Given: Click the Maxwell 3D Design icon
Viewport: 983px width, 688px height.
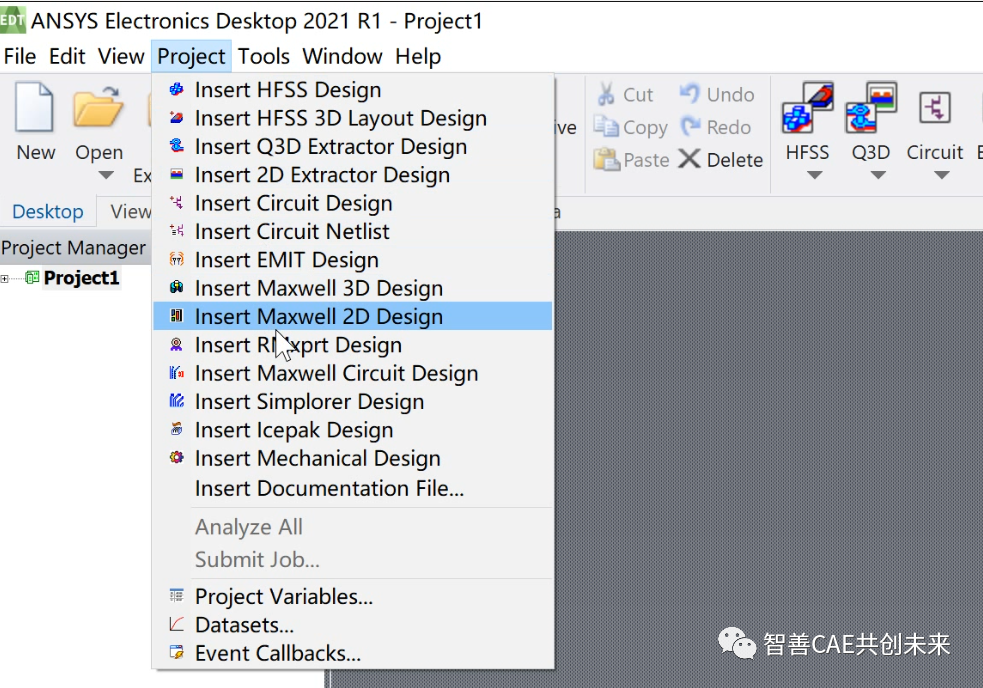Looking at the screenshot, I should 177,287.
